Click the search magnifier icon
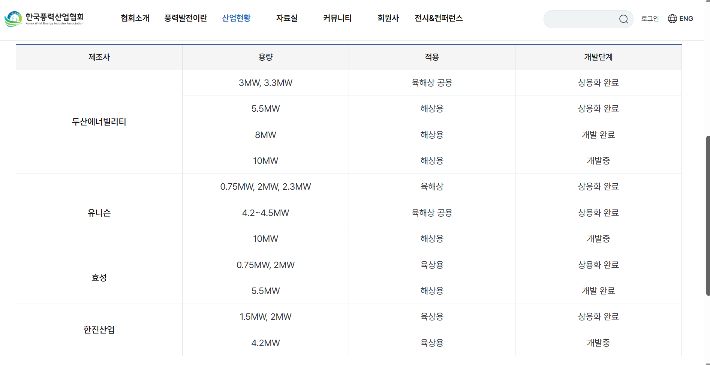 tap(624, 19)
